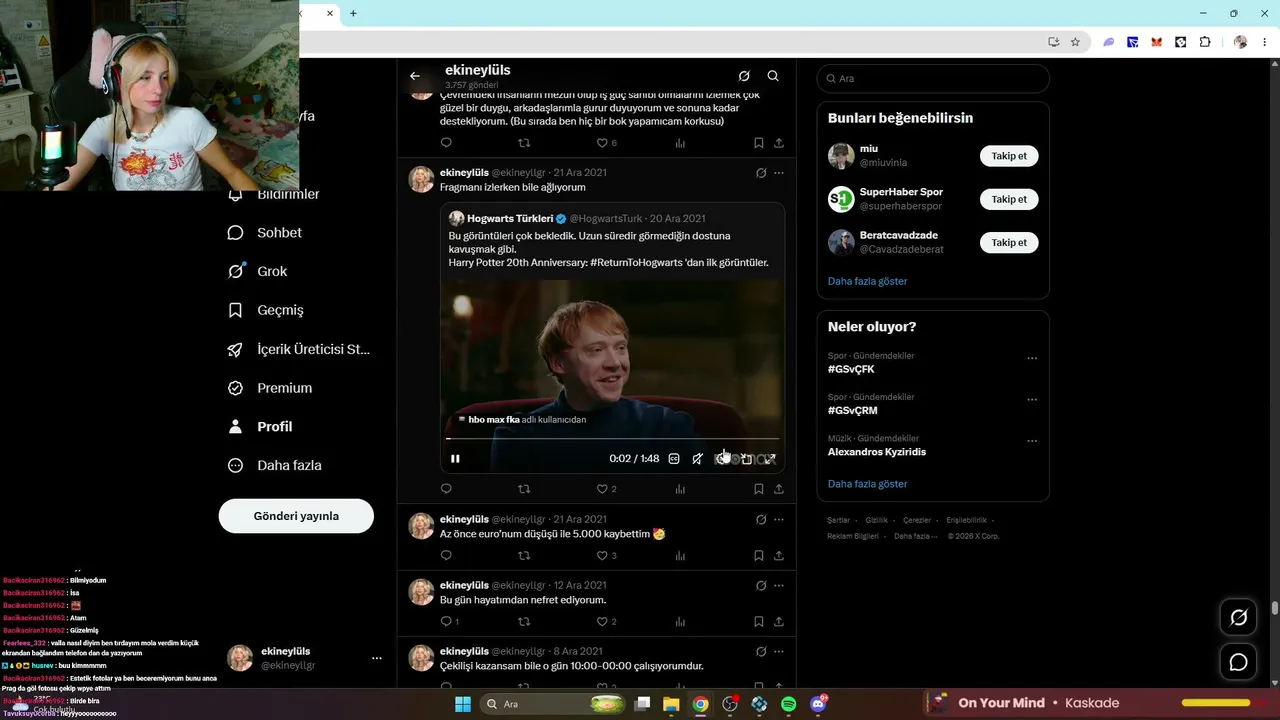Screen dimensions: 1280x720
Task: Open options for the Alexandros Kyziridis trend
Action: 1032,441
